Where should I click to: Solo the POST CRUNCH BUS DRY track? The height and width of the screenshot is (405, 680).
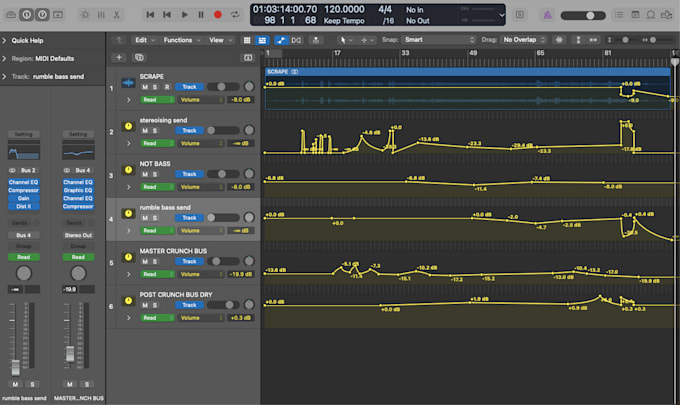(x=155, y=304)
